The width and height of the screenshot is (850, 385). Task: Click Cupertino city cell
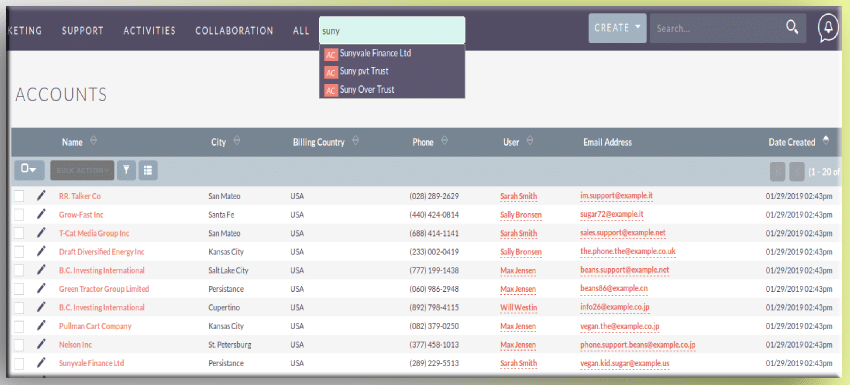coord(223,307)
